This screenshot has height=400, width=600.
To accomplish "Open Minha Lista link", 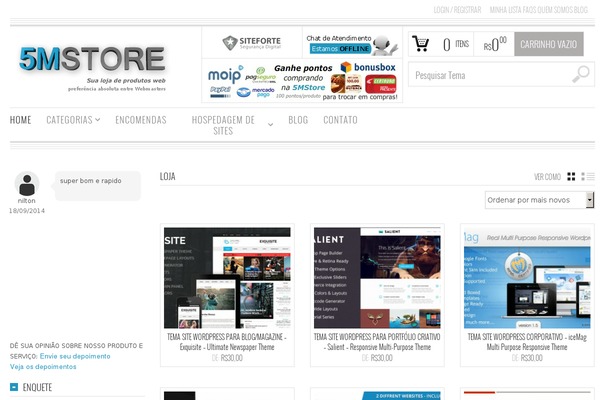I will (505, 10).
